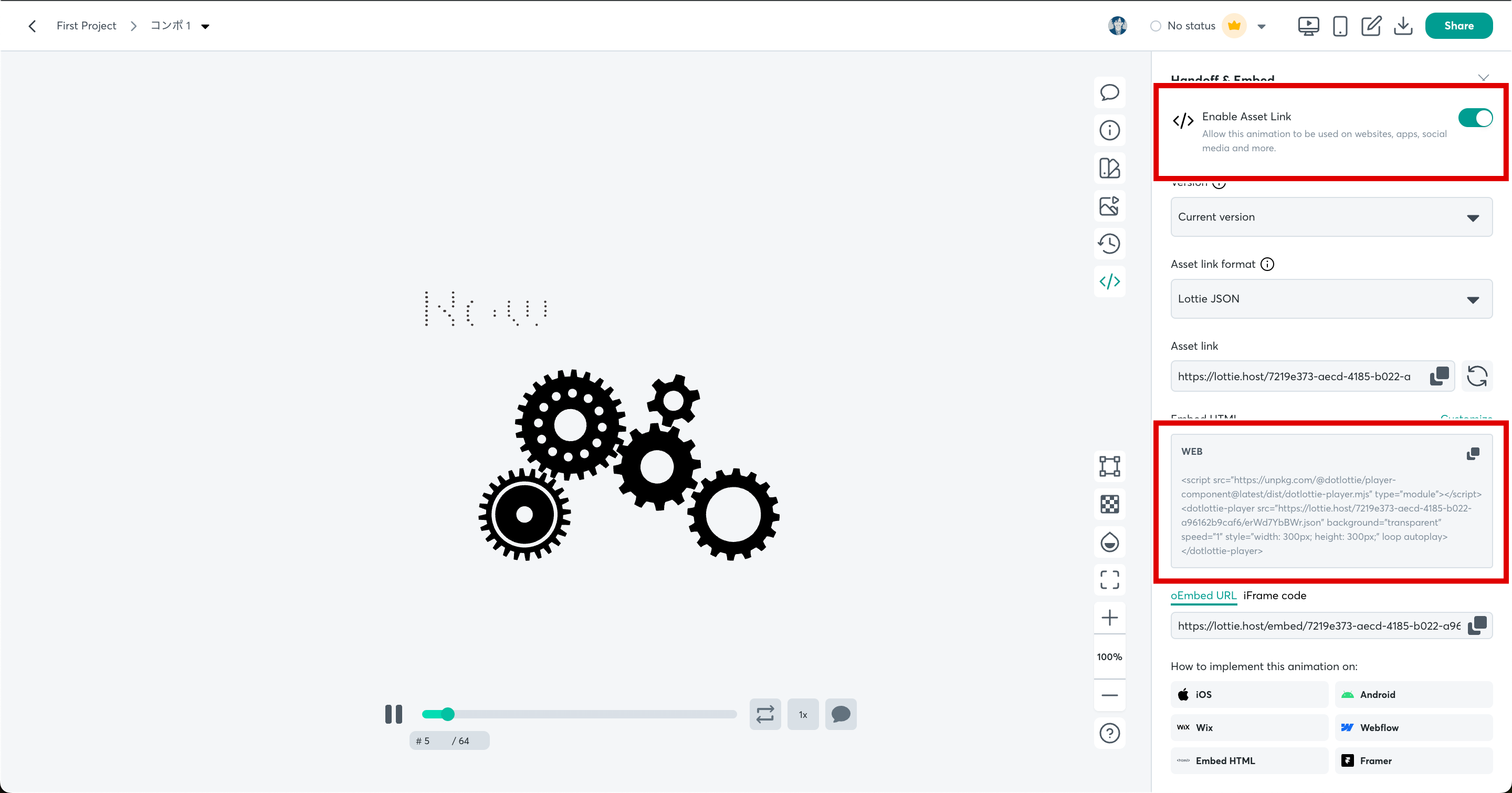1512x793 pixels.
Task: Open the background color droplet icon
Action: coord(1109,542)
